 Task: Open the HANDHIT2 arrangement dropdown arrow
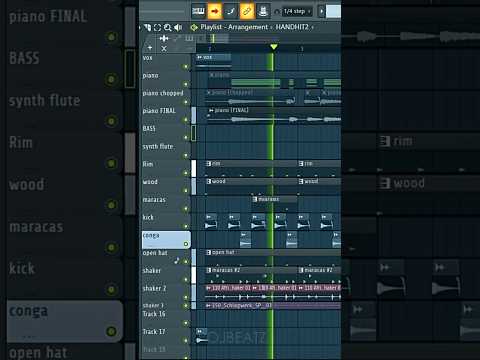[312, 28]
